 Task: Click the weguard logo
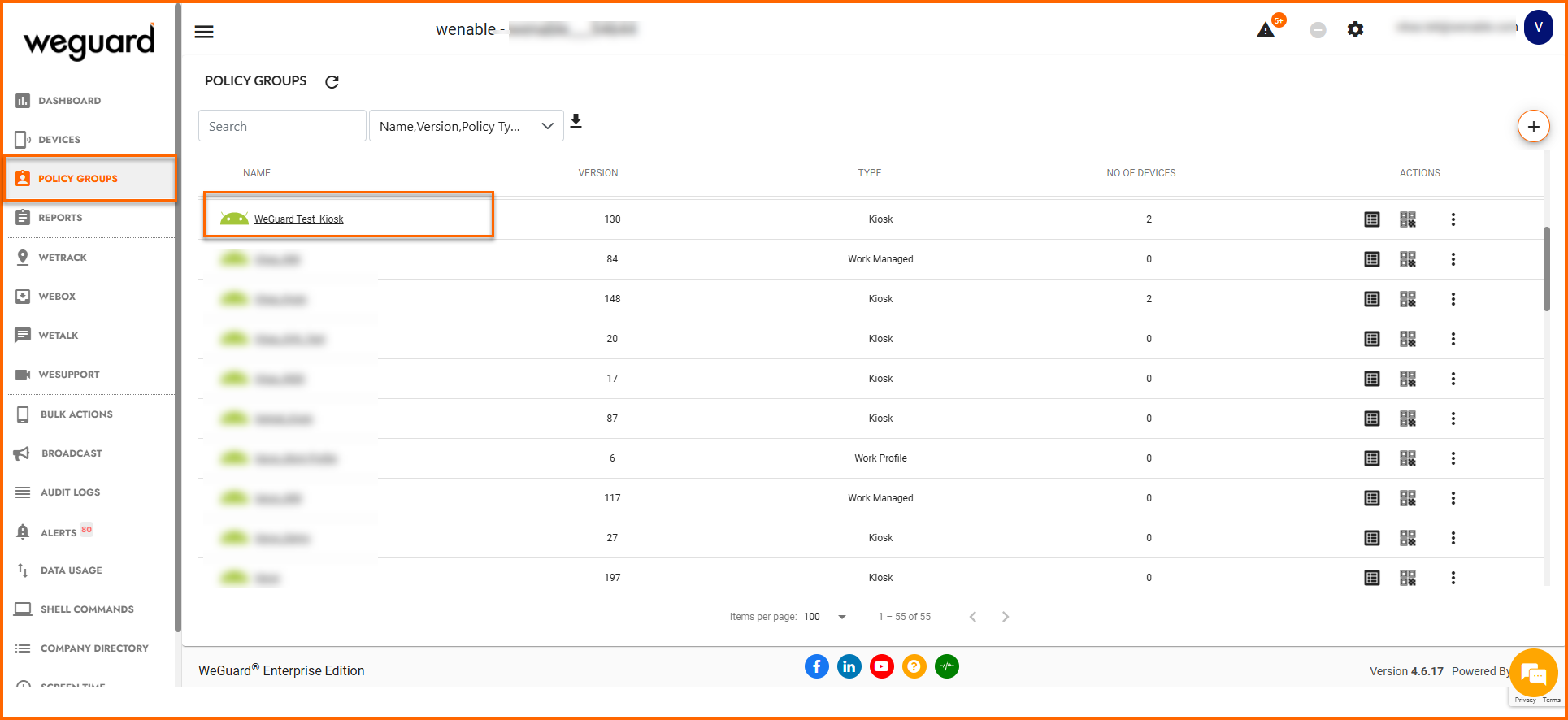point(89,41)
